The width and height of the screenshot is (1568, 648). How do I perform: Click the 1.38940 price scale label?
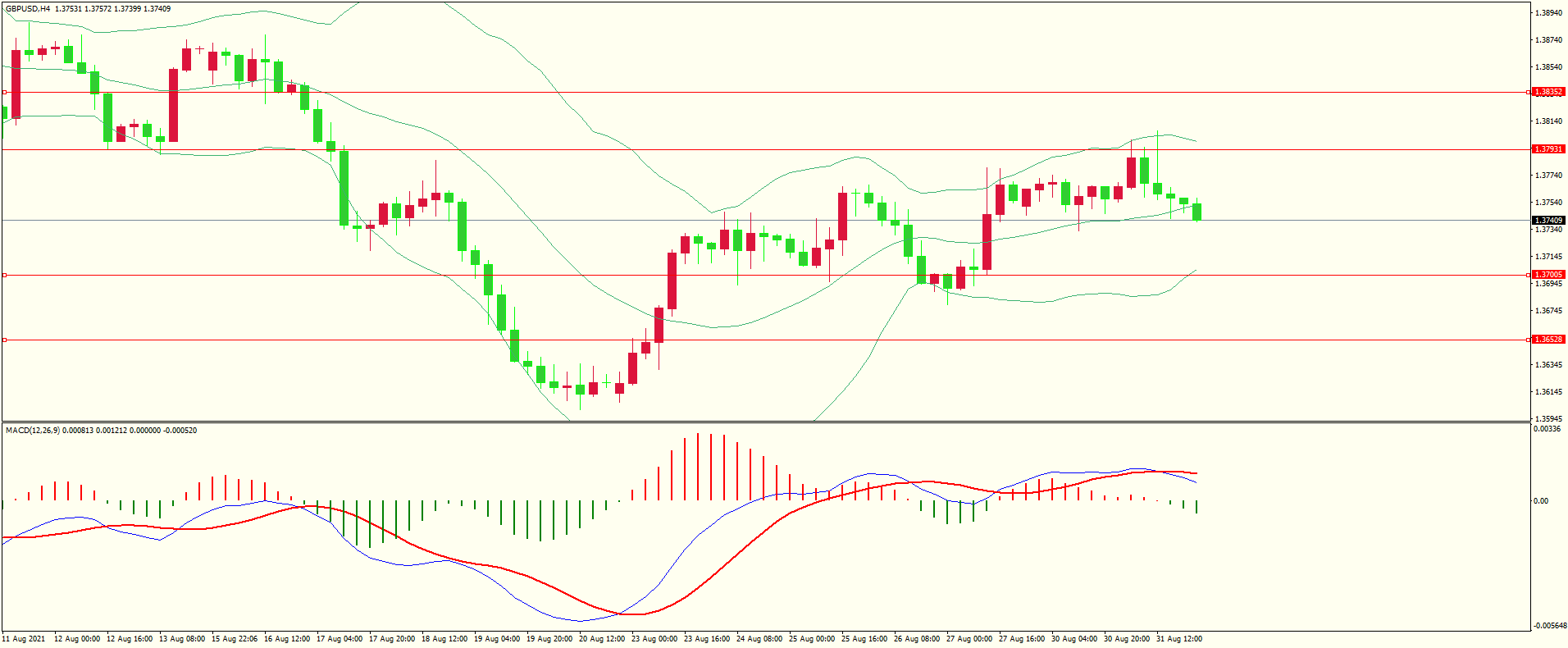point(1548,13)
